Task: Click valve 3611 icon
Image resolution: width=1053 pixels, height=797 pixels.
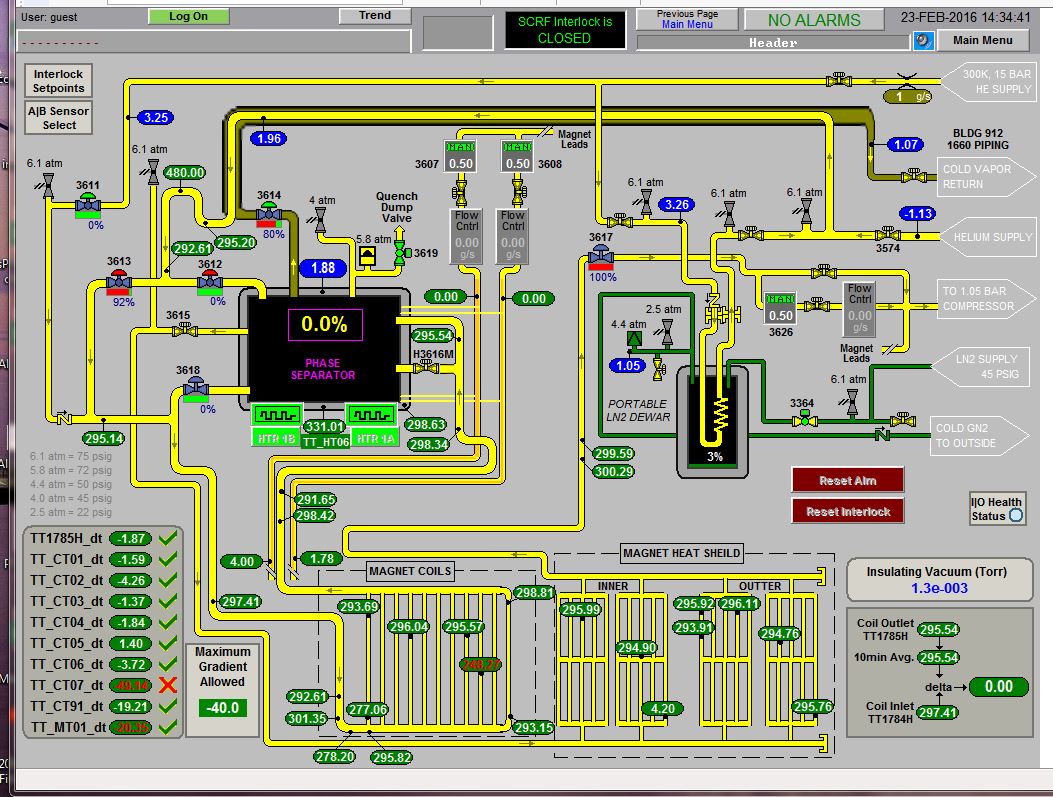Action: (x=87, y=204)
